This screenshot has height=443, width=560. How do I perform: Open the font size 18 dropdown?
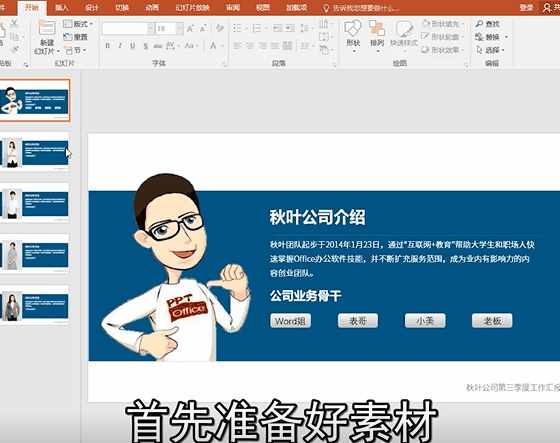[179, 29]
